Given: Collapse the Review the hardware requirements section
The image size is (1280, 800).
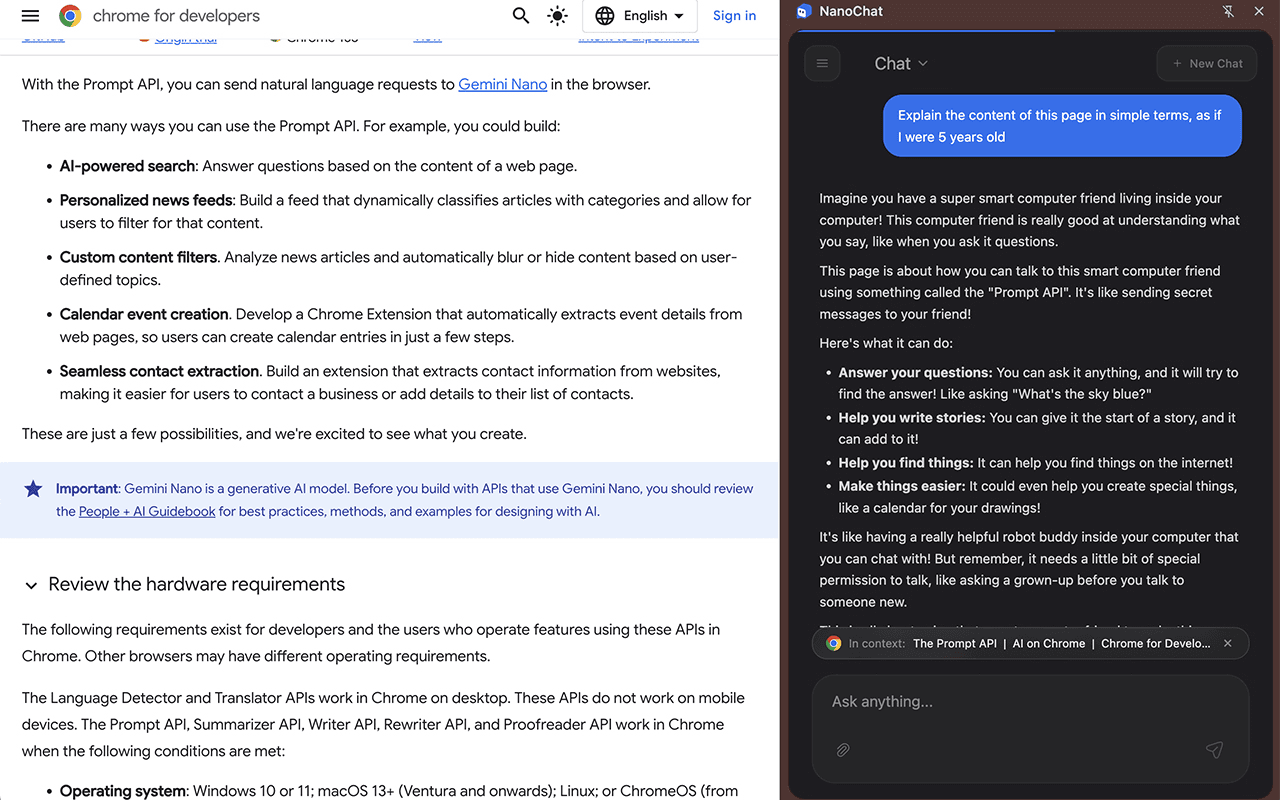Looking at the screenshot, I should coord(31,585).
